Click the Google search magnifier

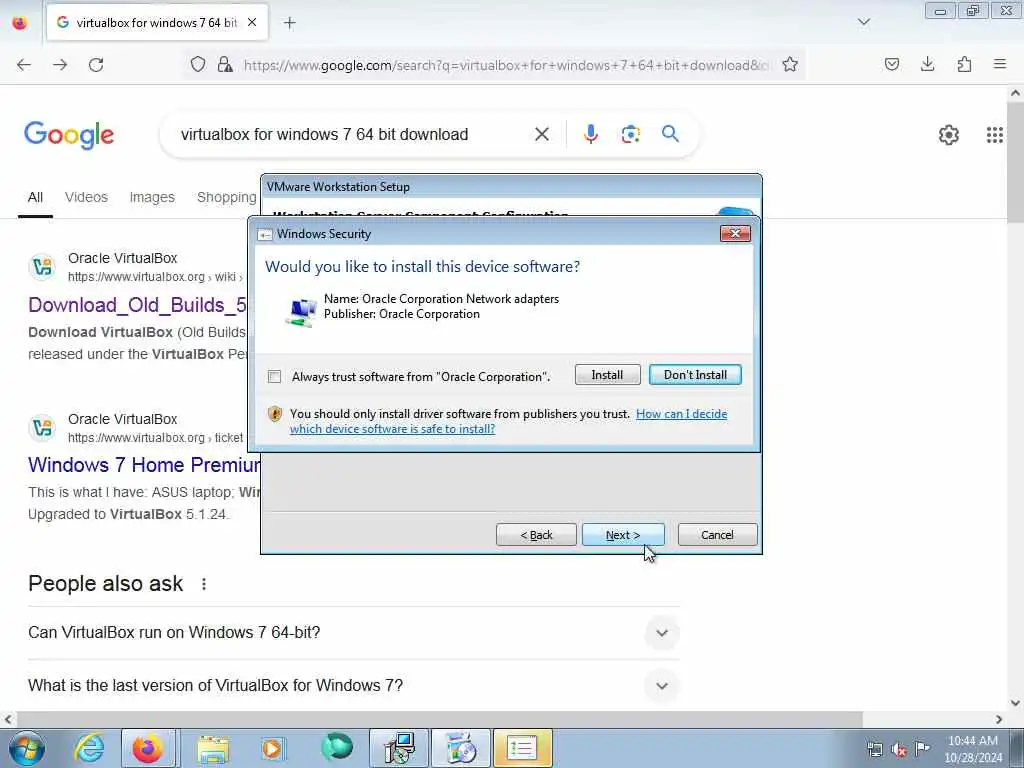(670, 134)
